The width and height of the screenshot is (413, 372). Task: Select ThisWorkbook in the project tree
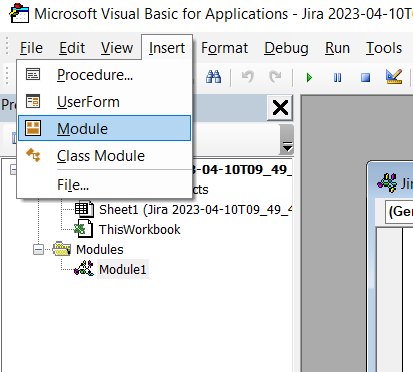(x=140, y=230)
